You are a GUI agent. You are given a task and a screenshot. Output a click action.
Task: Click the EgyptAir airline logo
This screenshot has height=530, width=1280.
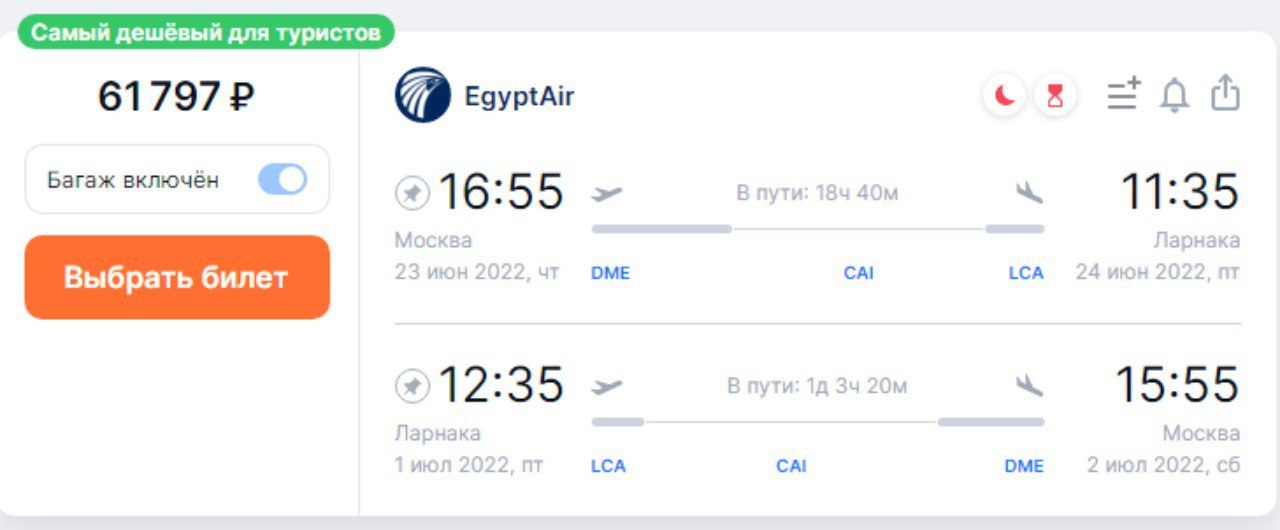point(422,95)
